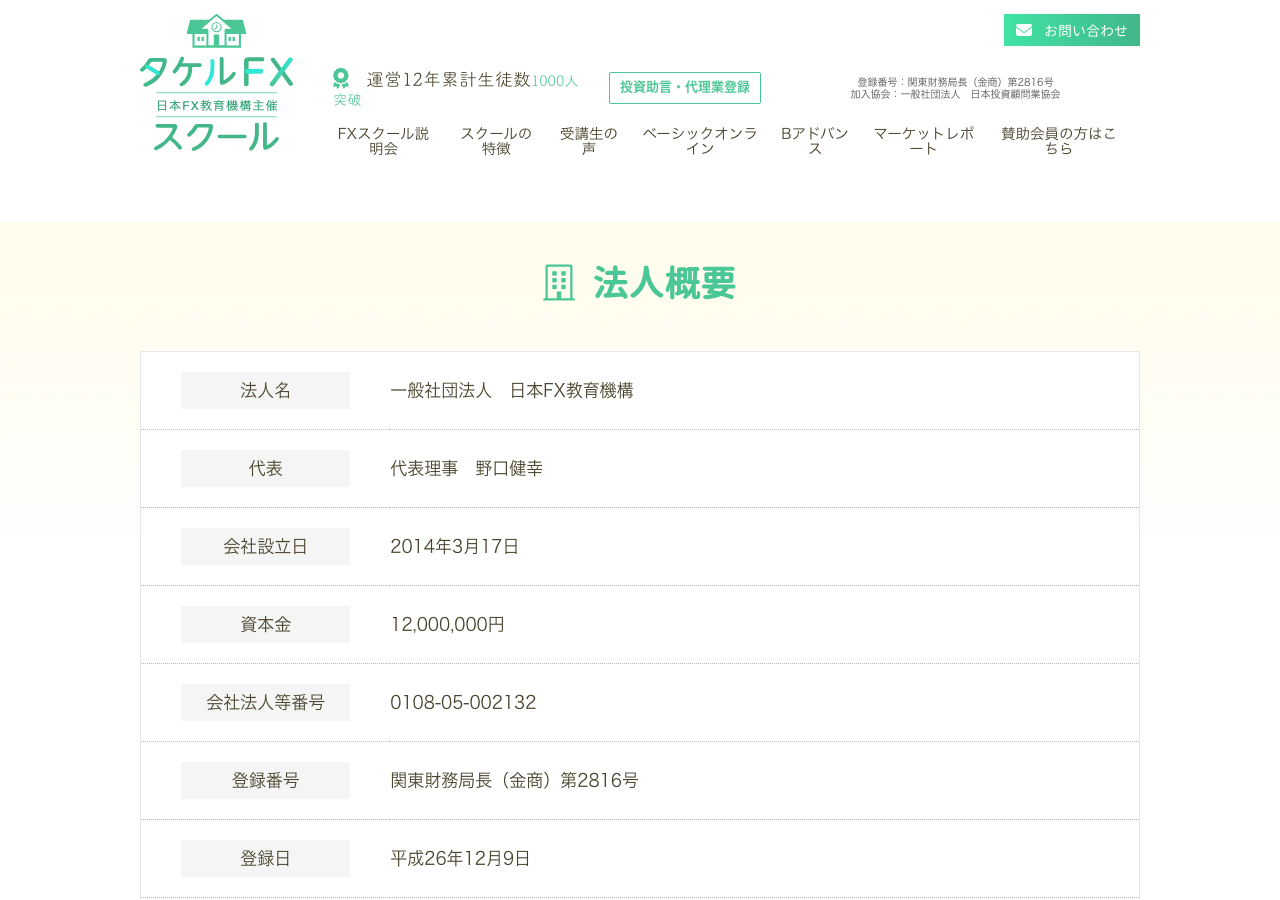Click the 会社法人等番号 label cell
The height and width of the screenshot is (900, 1280).
pos(265,703)
